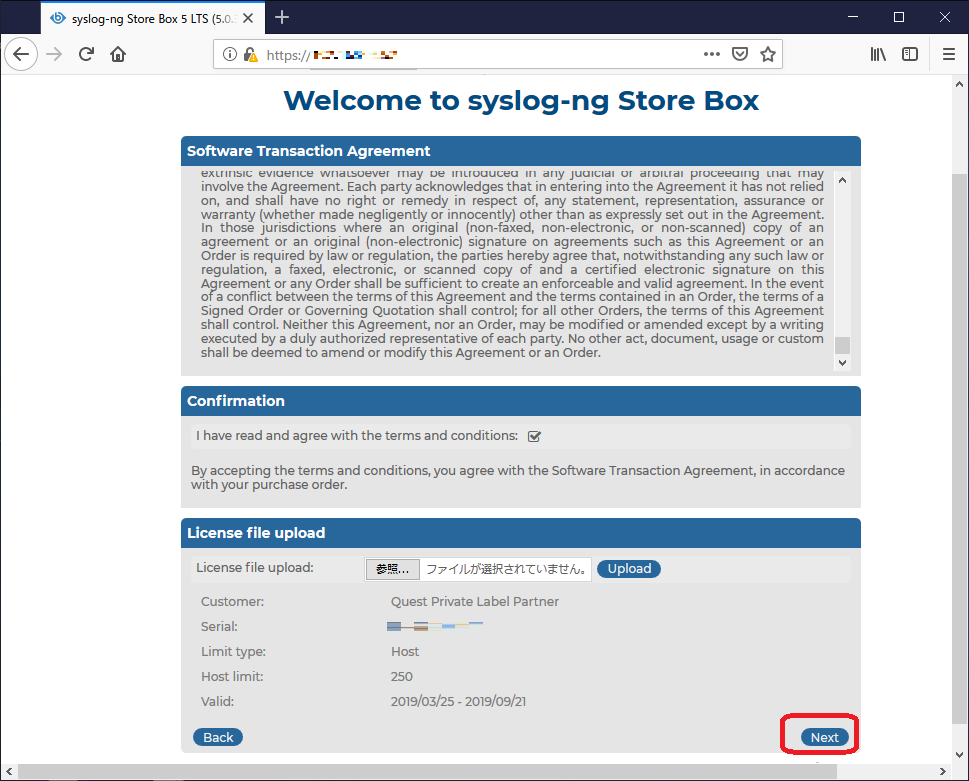Viewport: 969px width, 781px height.
Task: Click the Limit type value Host
Action: point(405,652)
